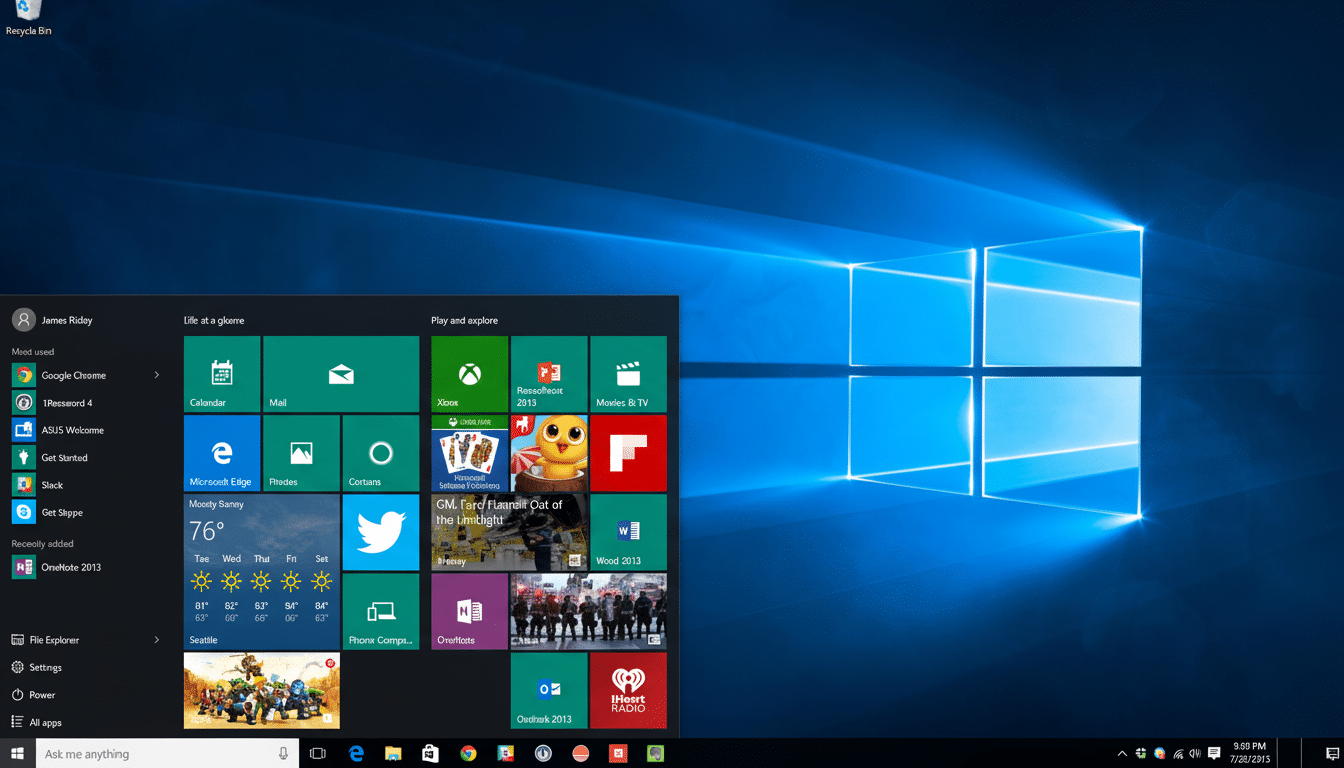Click the James Ridey account name
1344x768 pixels.
[64, 319]
